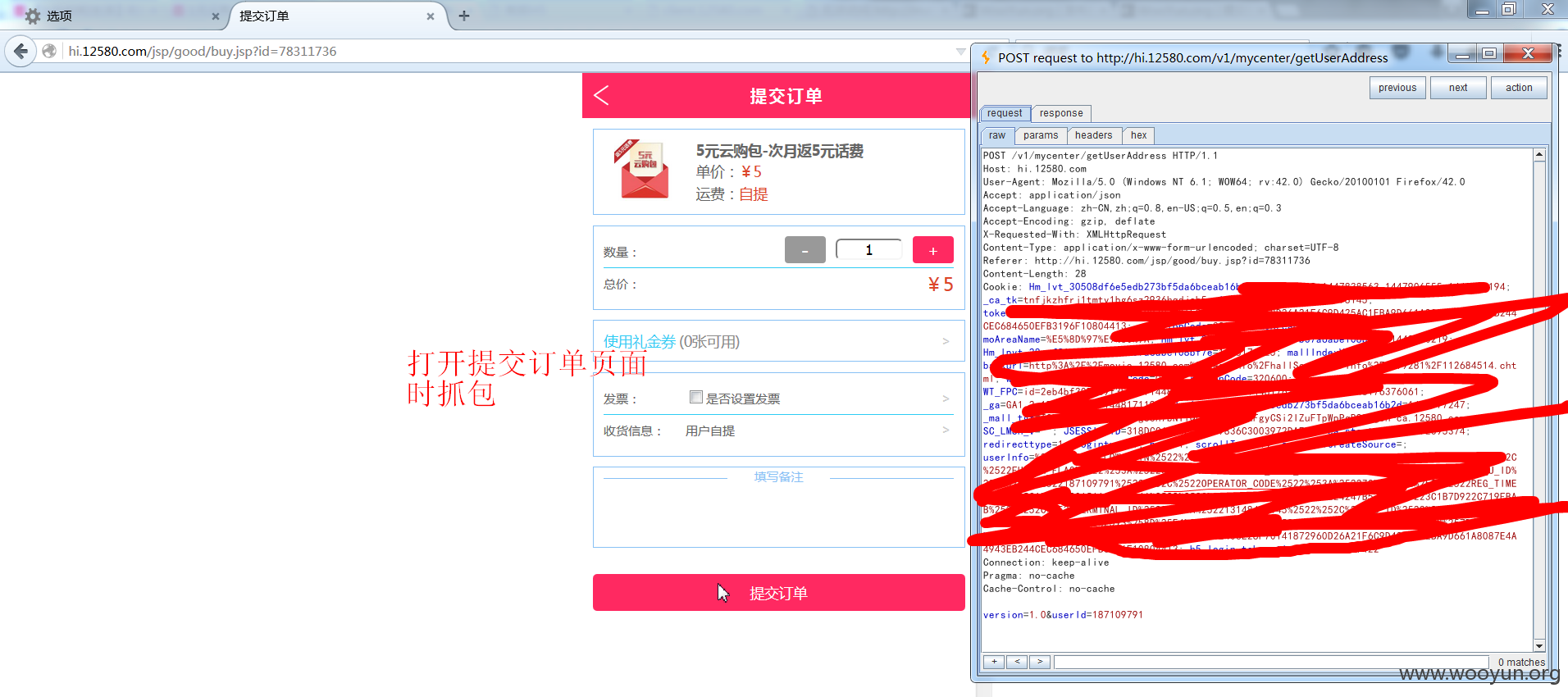Click the browser back arrow button
The height and width of the screenshot is (697, 1568).
tap(21, 51)
